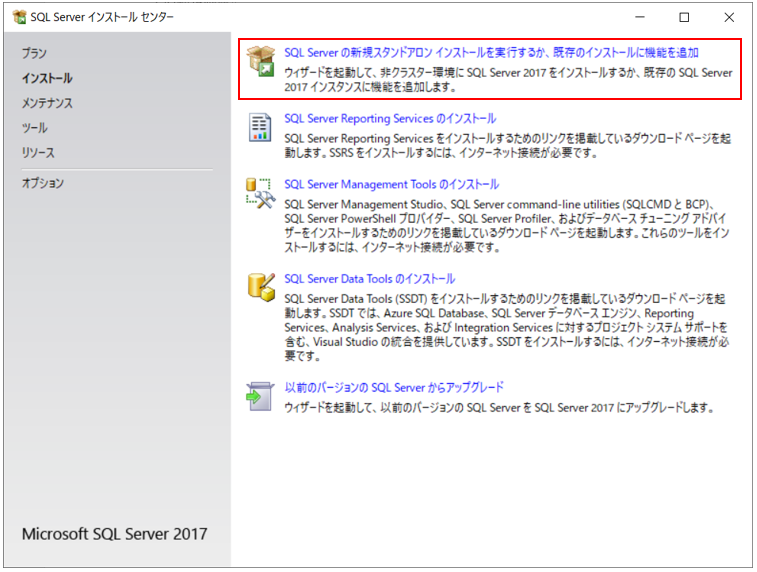The image size is (757, 572).
Task: Start 以前のバージョンの SQL Server からアップグレード link
Action: 394,388
